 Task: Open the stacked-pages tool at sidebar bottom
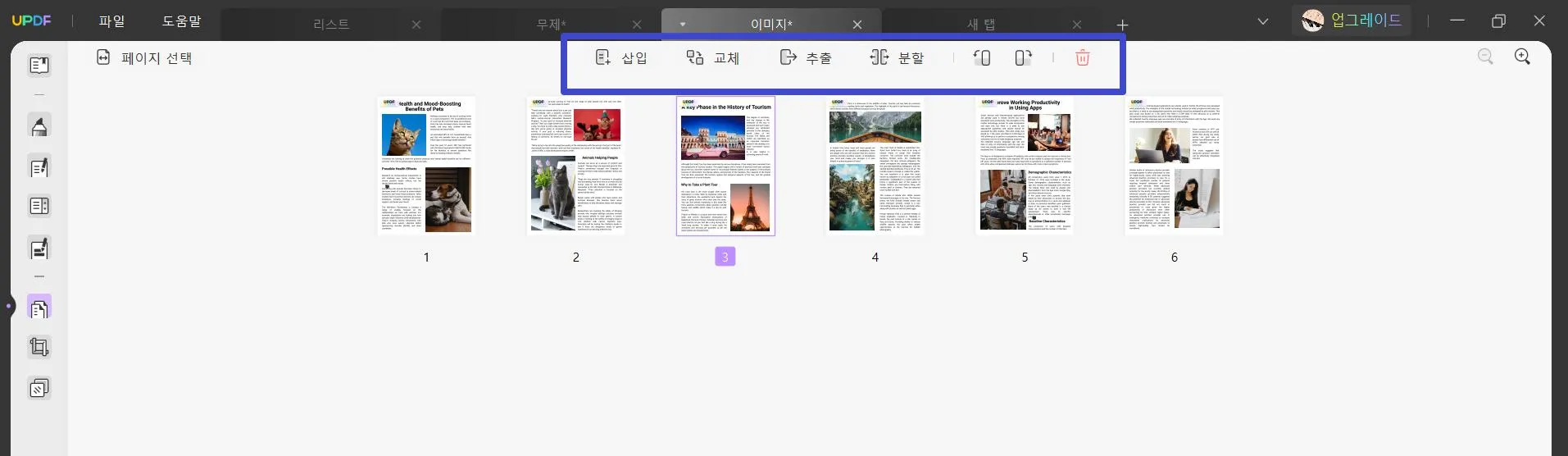tap(39, 387)
